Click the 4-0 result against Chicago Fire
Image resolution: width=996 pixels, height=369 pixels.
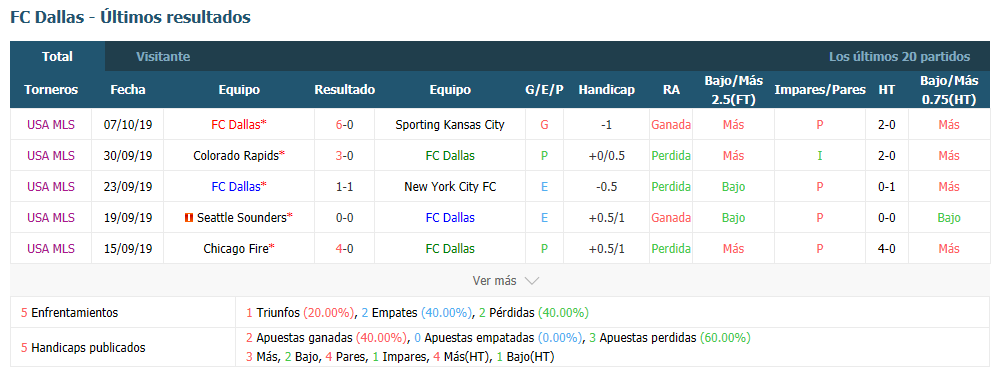click(344, 248)
